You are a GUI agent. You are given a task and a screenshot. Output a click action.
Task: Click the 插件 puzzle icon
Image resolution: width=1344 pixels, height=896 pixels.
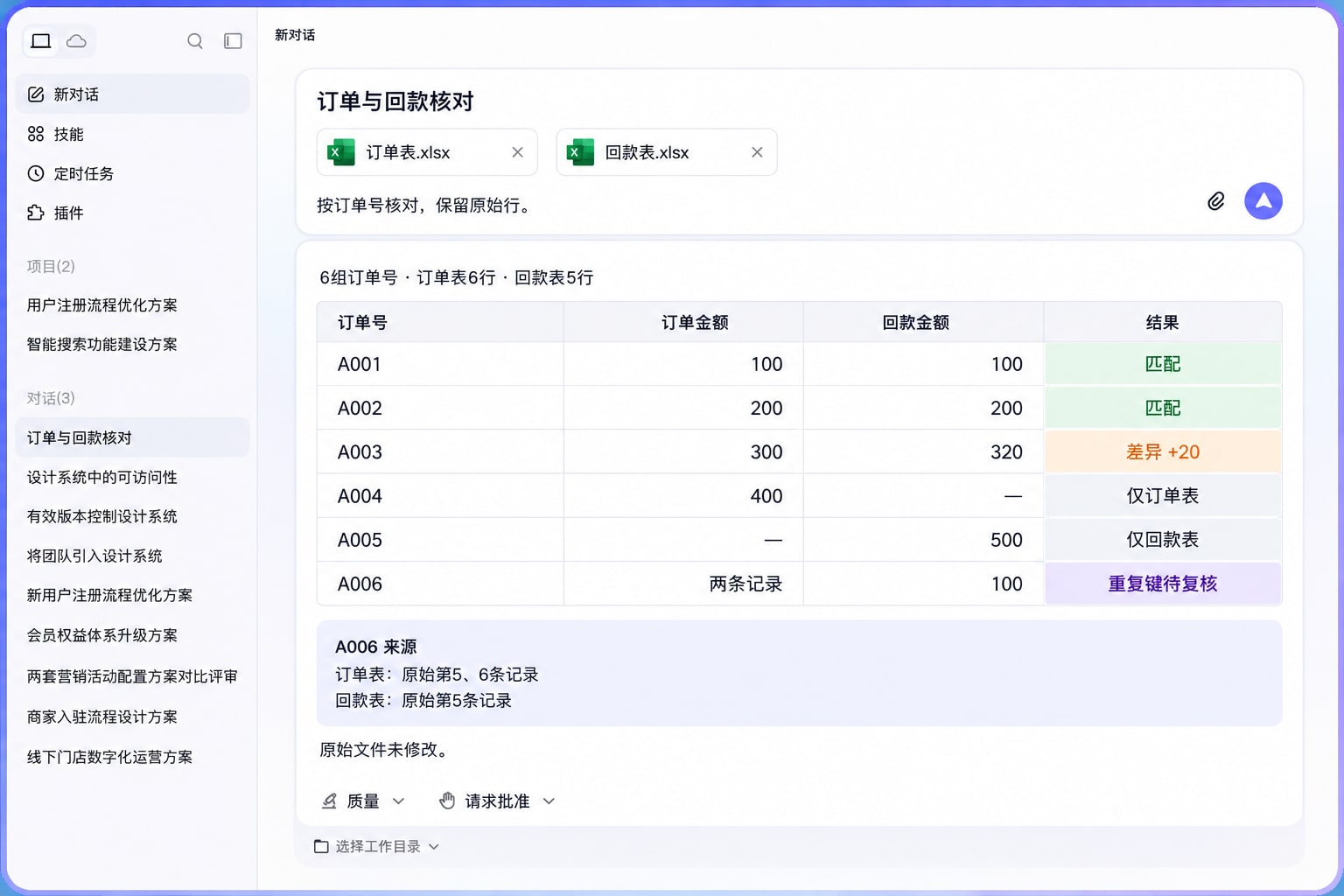click(36, 213)
